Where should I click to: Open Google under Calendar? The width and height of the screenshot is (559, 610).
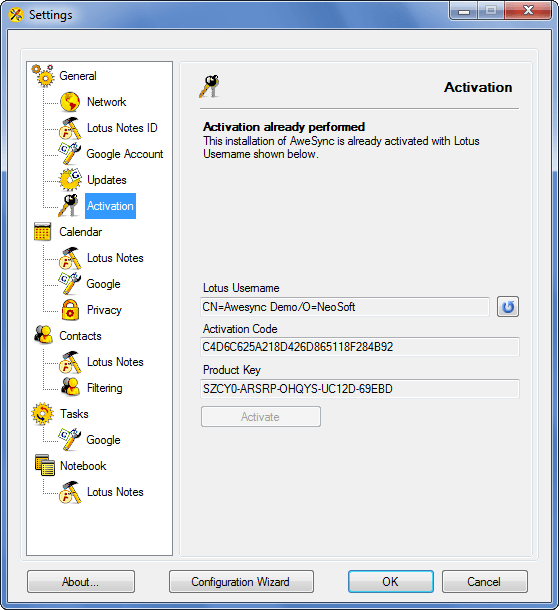pyautogui.click(x=103, y=284)
